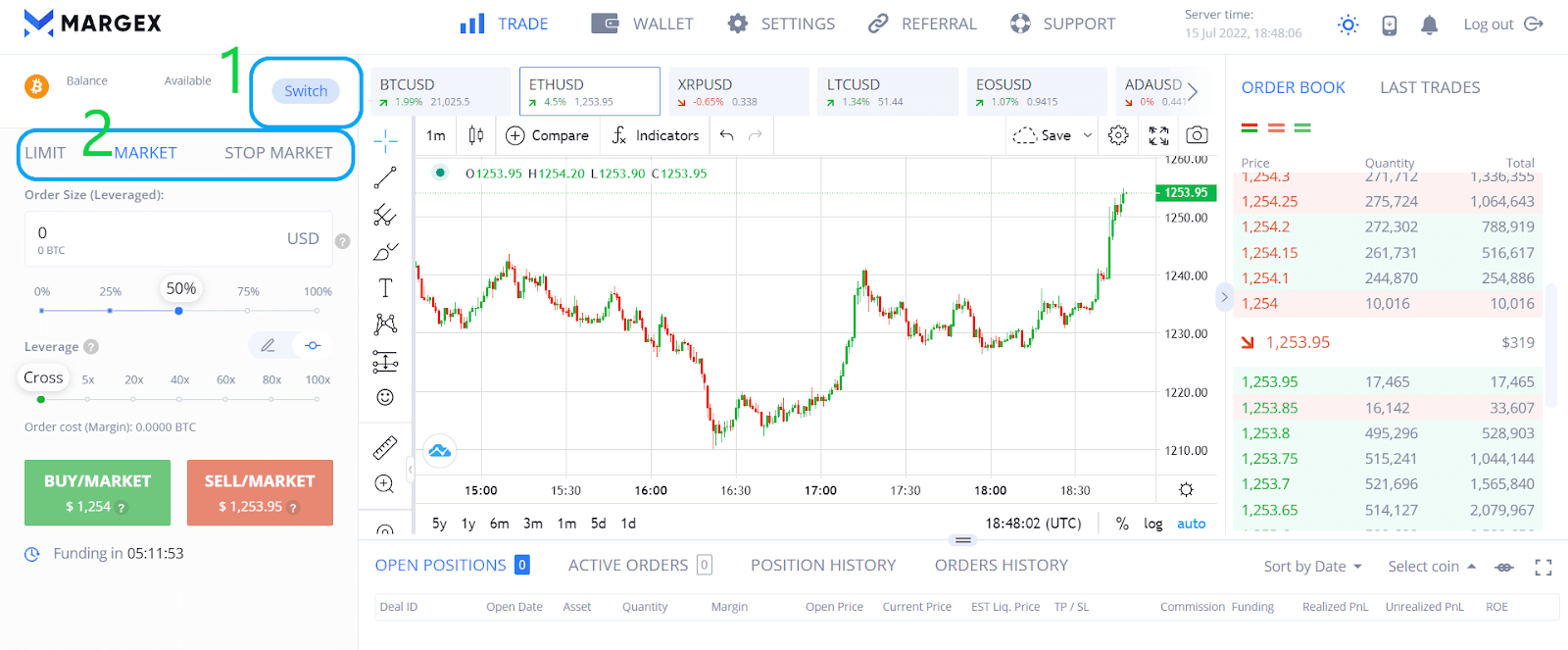Select the crosshair cursor tool
The height and width of the screenshot is (650, 1568).
point(385,141)
